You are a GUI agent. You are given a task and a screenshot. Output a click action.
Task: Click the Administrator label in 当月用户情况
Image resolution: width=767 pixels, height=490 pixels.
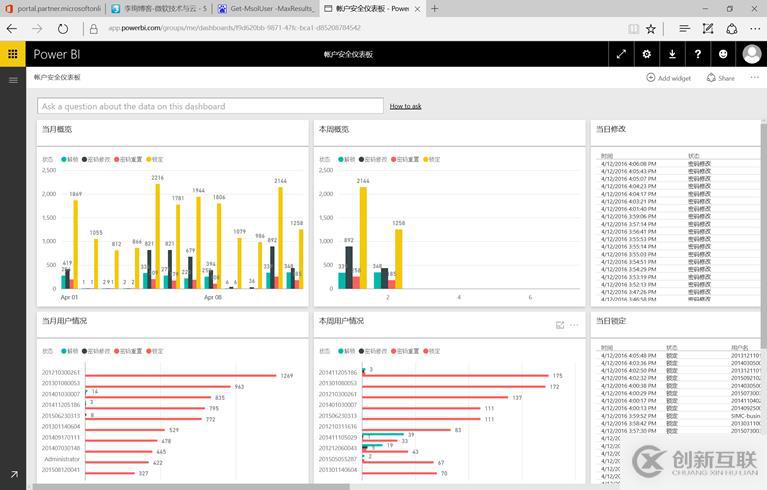coord(62,459)
